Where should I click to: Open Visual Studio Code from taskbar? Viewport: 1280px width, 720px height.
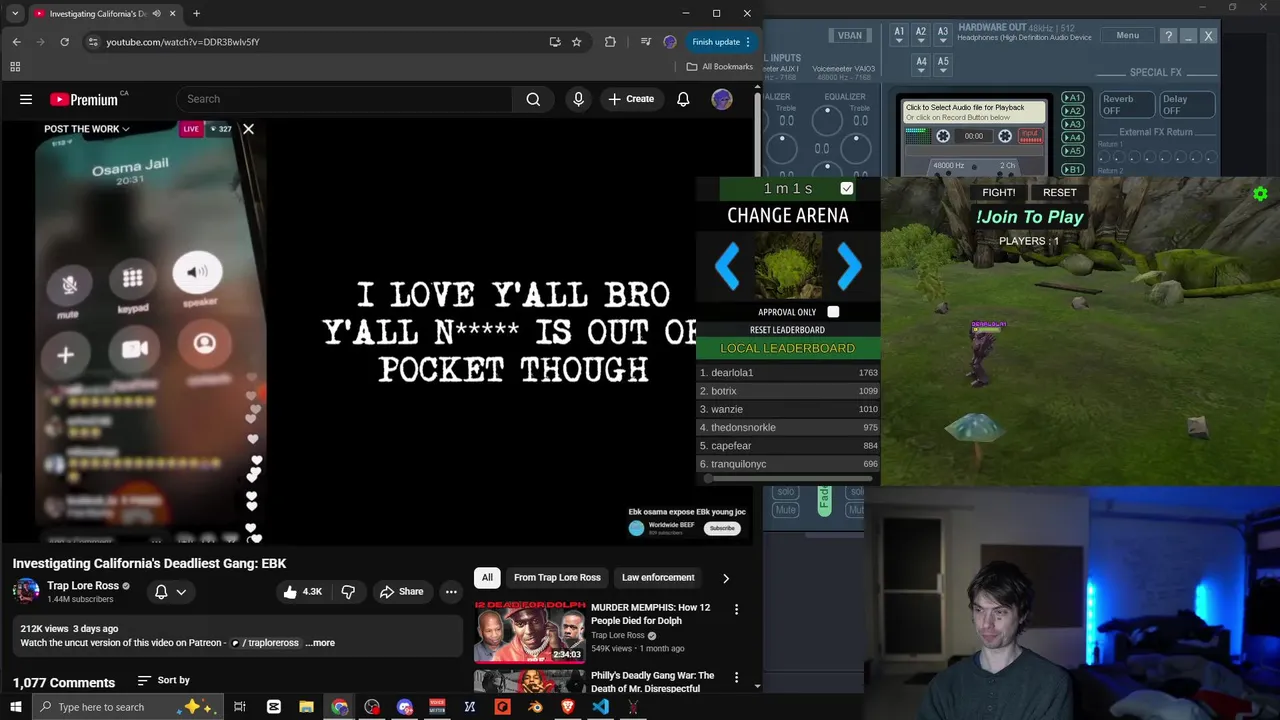pos(600,707)
